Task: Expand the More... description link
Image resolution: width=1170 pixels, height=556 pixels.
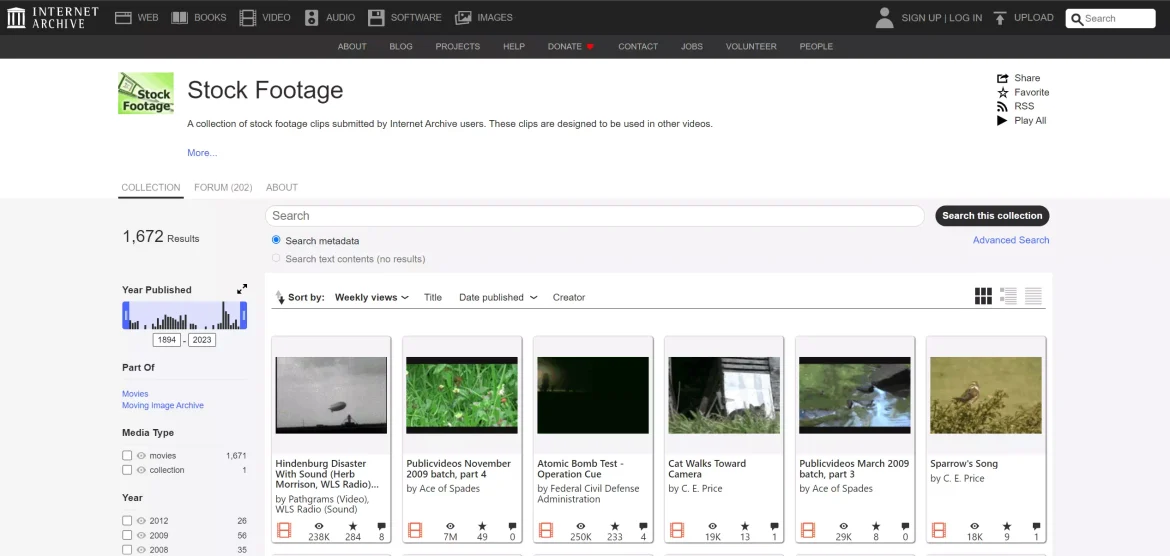Action: 202,152
